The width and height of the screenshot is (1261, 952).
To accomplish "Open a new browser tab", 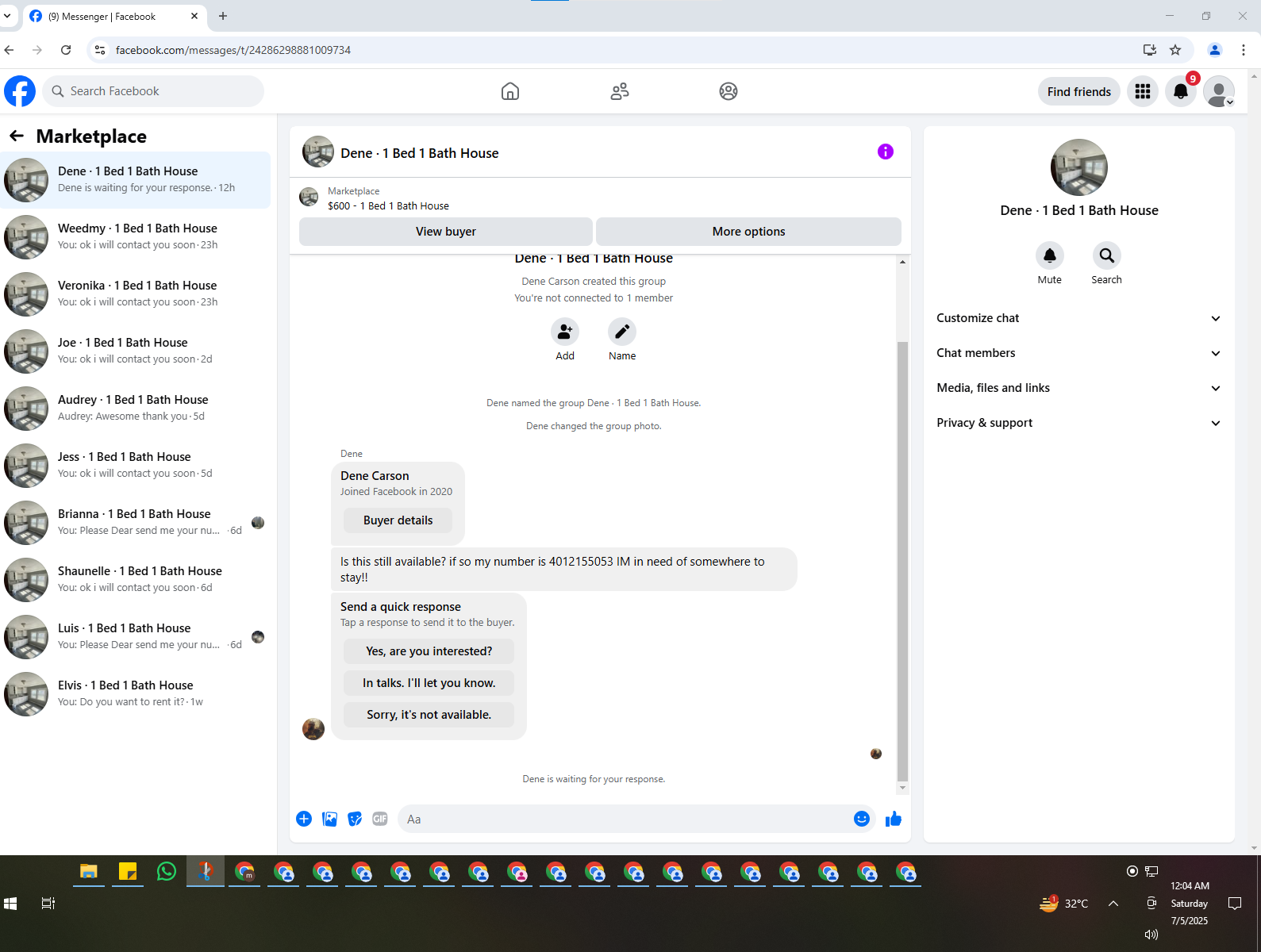I will tap(223, 16).
